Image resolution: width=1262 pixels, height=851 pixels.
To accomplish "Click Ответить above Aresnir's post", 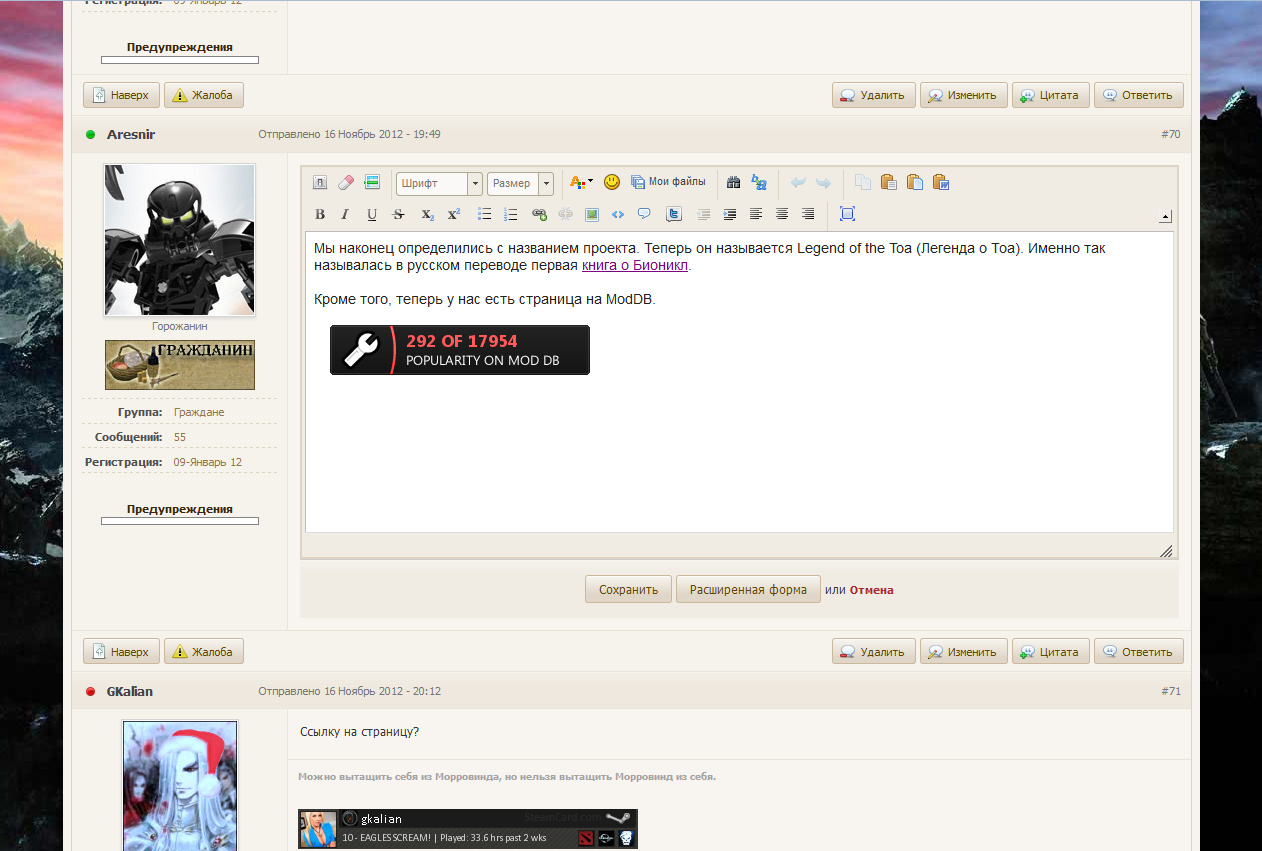I will [1139, 95].
